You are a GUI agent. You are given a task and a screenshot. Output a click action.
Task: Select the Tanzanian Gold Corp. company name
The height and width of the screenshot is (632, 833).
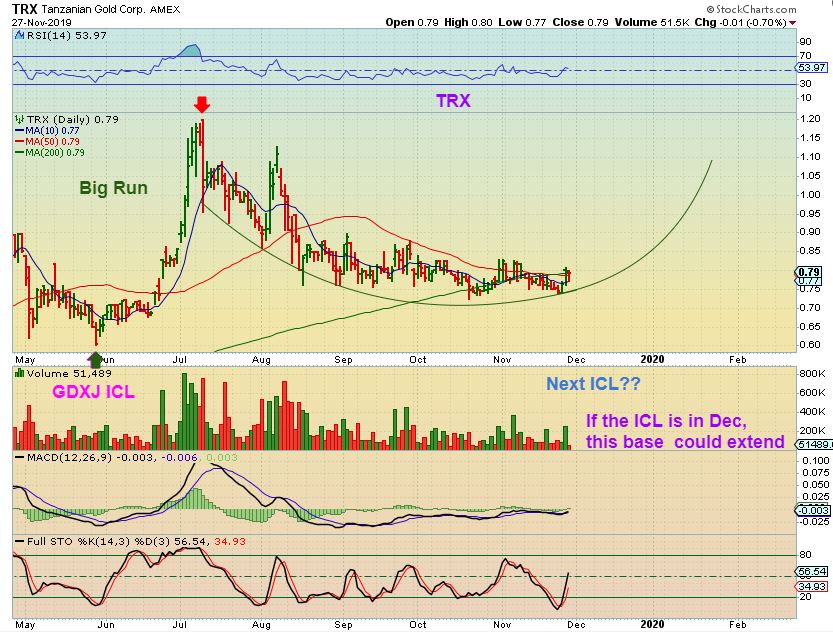pyautogui.click(x=94, y=10)
